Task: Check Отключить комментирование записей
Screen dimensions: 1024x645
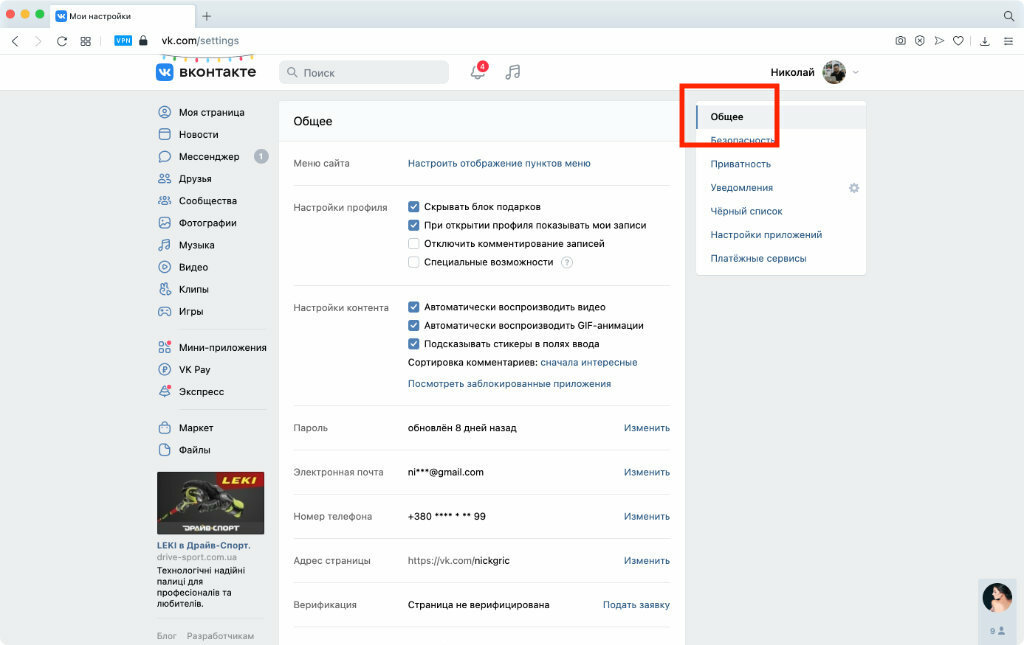Action: pos(413,244)
